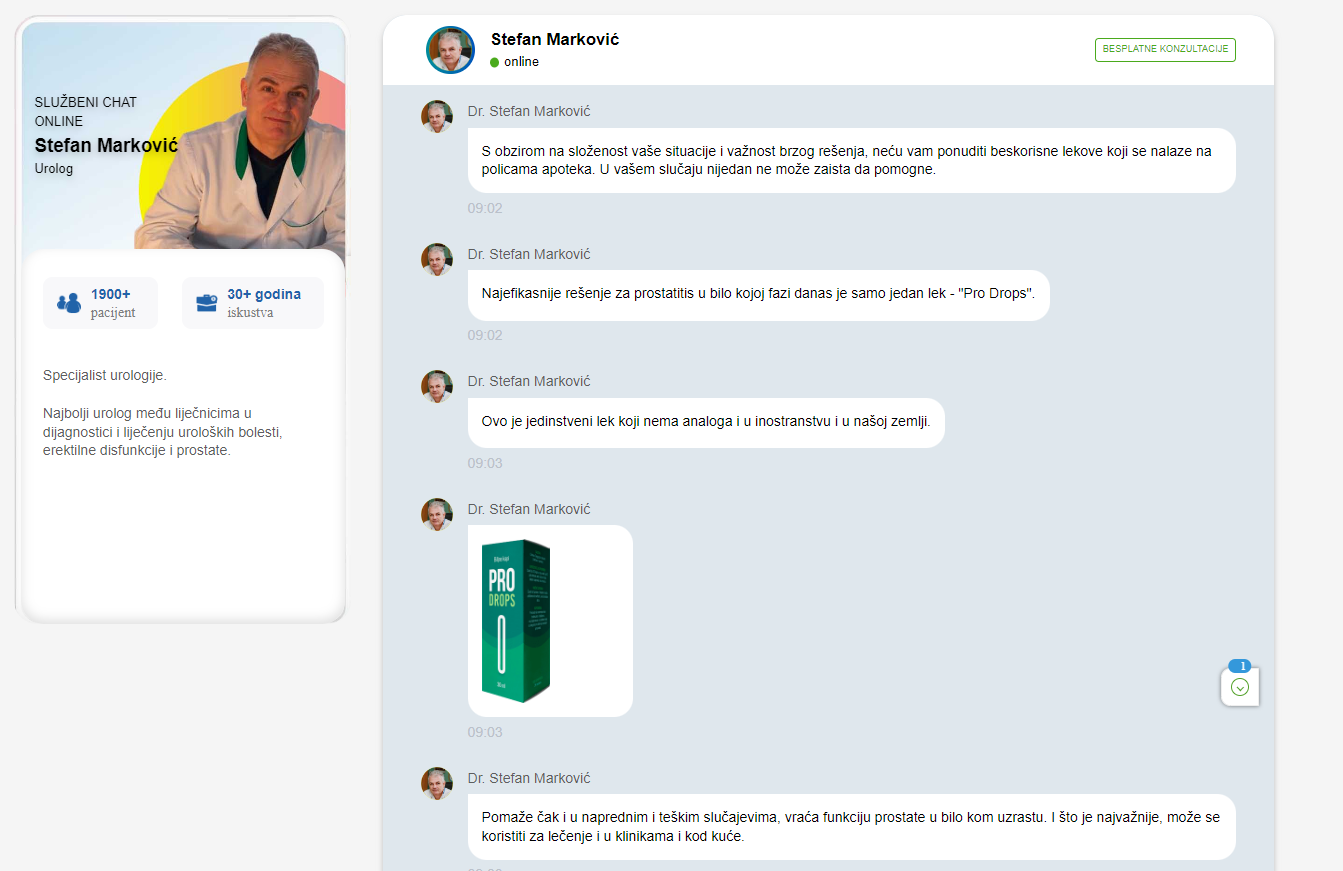The image size is (1343, 871).
Task: Click the 09:02 timestamp under the first message
Action: pos(485,209)
